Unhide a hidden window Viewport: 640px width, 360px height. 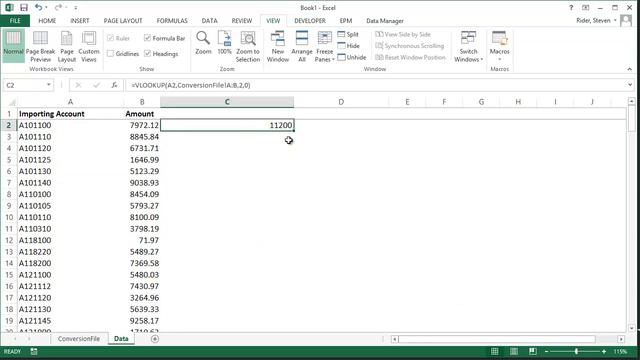click(x=352, y=57)
